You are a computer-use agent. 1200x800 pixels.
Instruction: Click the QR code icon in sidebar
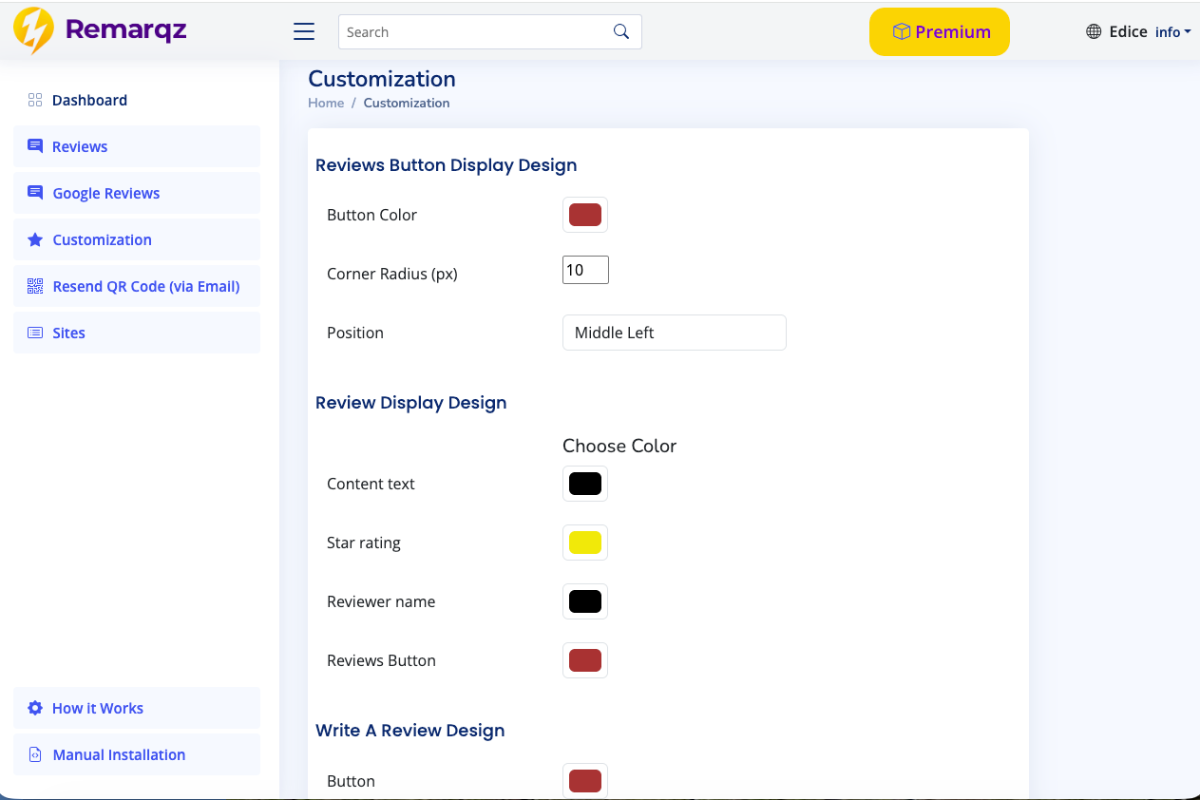(x=35, y=287)
